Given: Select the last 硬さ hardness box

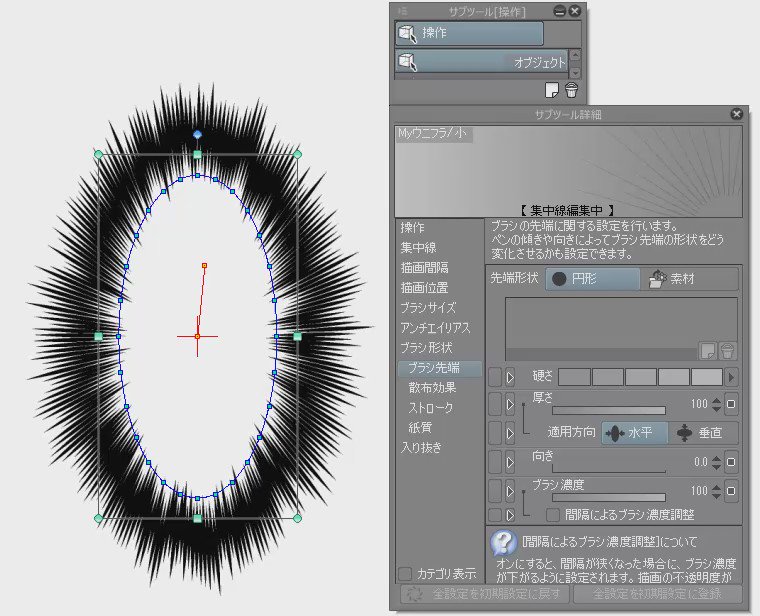Looking at the screenshot, I should click(x=706, y=377).
